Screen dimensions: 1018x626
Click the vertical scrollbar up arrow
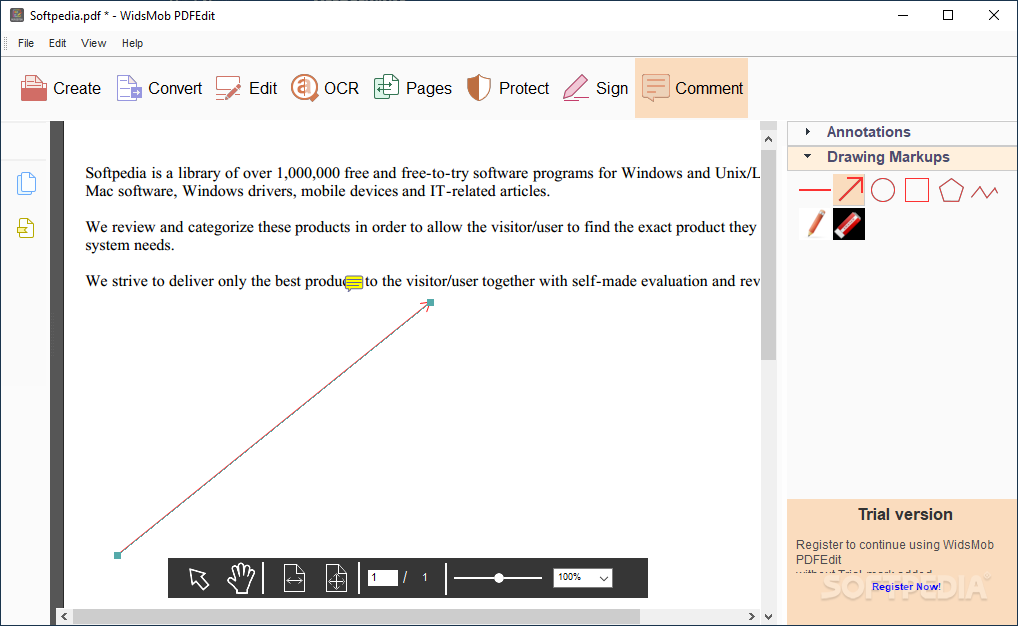[x=769, y=139]
